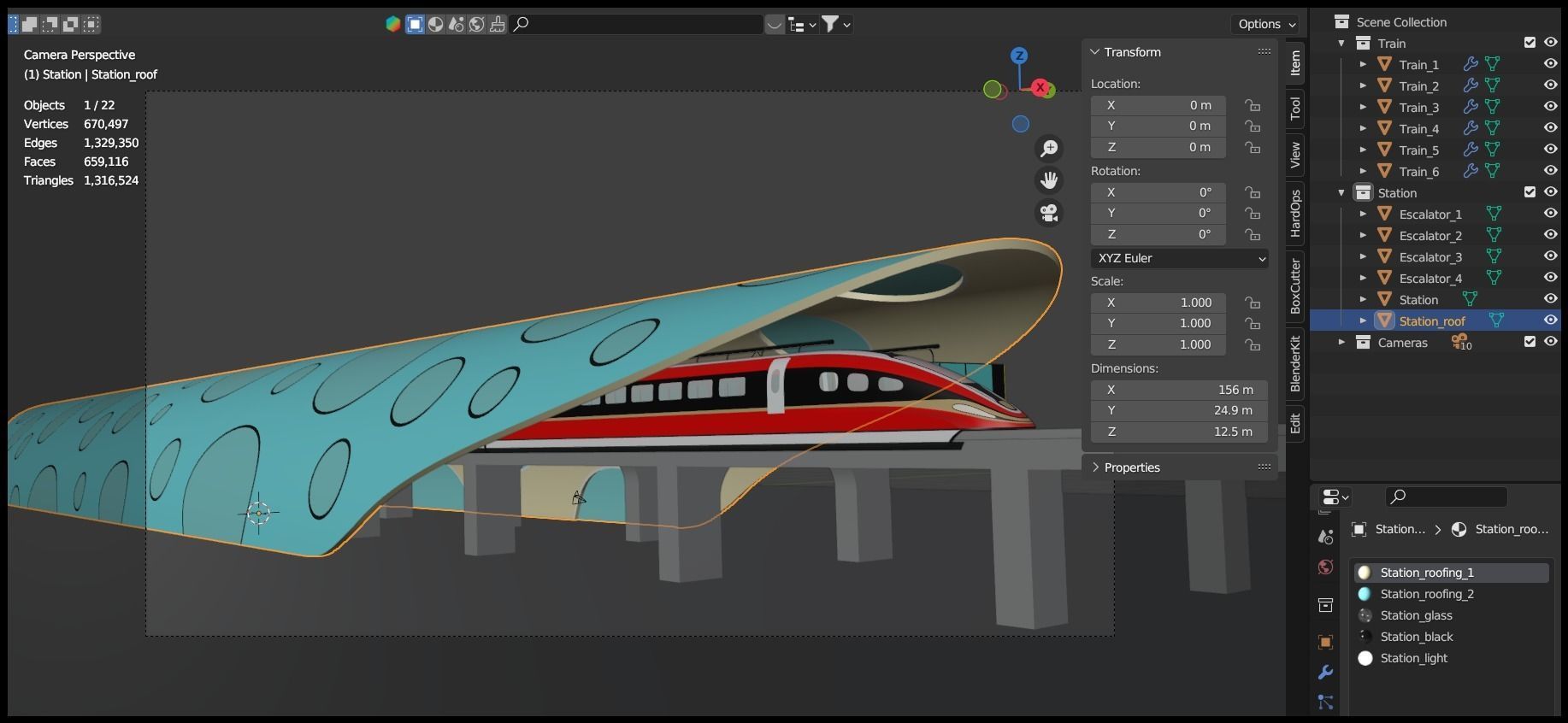This screenshot has width=1568, height=723.
Task: Switch to the Item sidebar tab
Action: point(1295,62)
